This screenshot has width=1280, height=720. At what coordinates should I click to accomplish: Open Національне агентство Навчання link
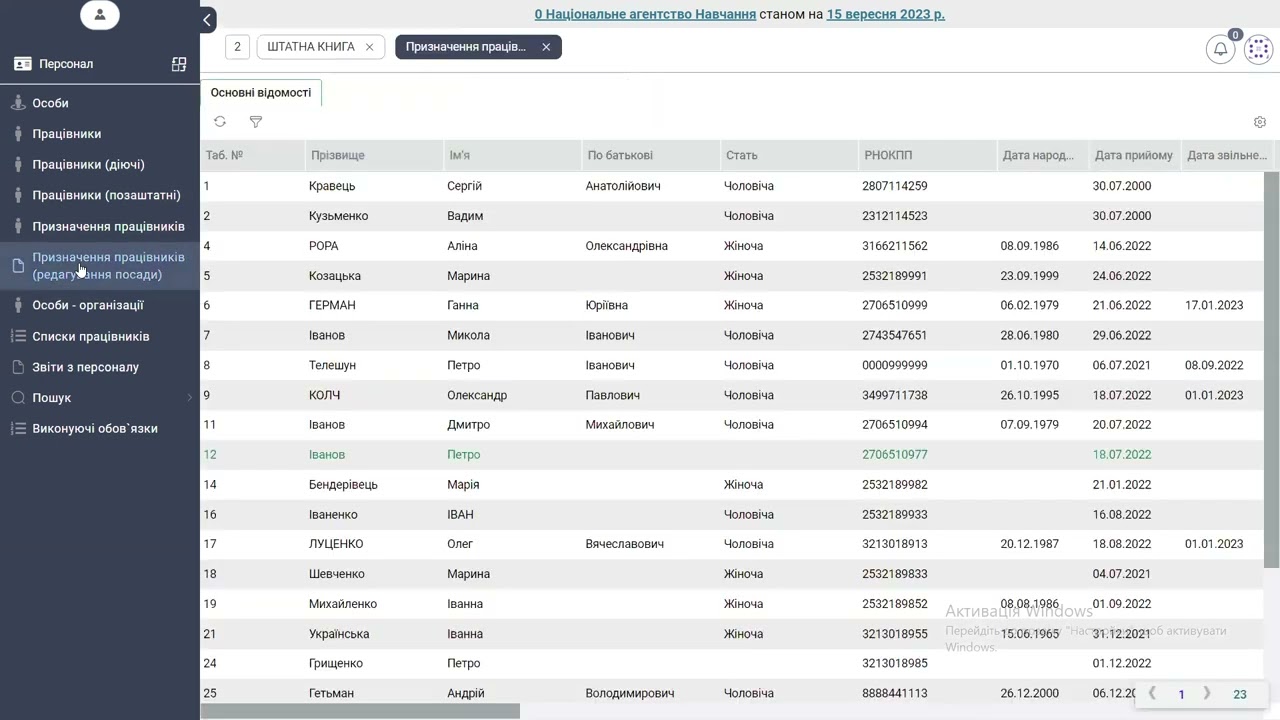pyautogui.click(x=645, y=15)
